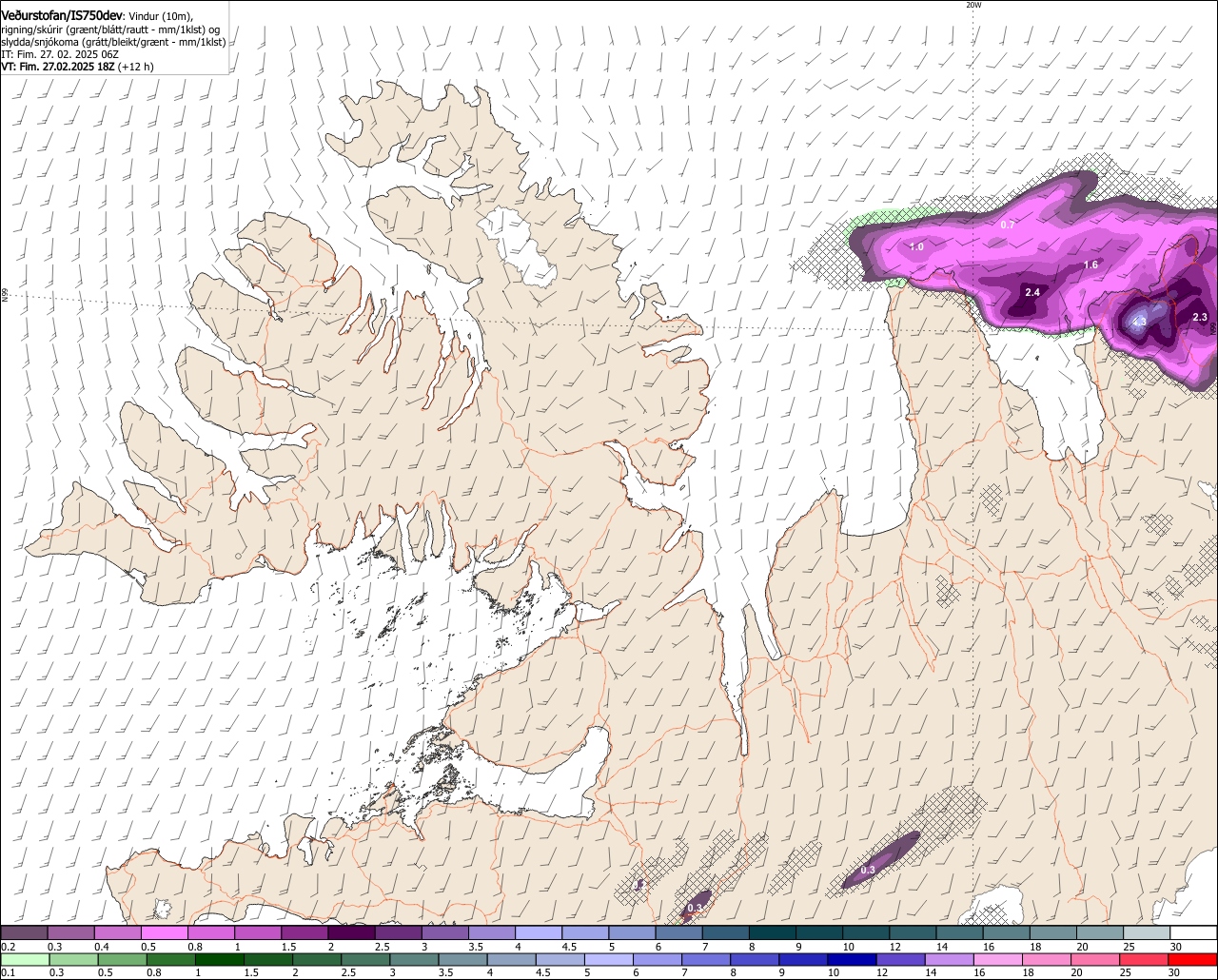Select the upper legend teal swatch at 8
The image size is (1218, 980).
click(x=773, y=933)
